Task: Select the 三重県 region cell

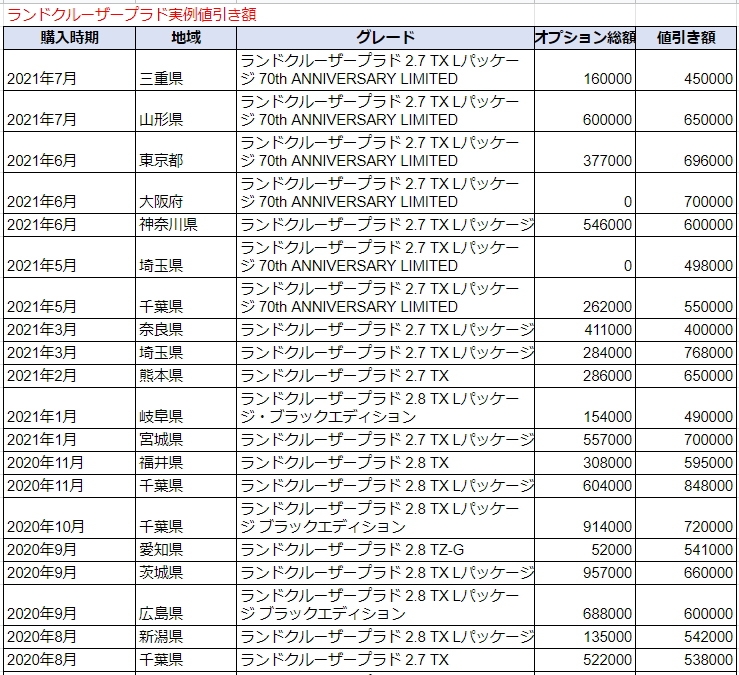Action: 186,70
